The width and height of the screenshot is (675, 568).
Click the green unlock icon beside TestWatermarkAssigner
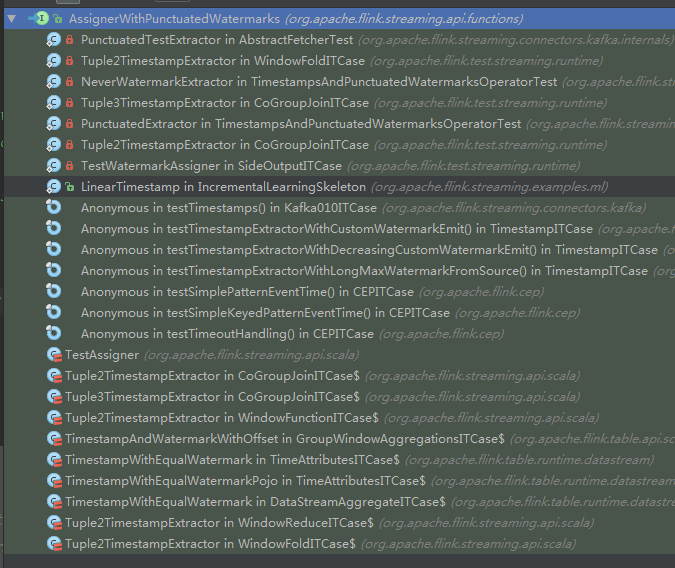pos(69,166)
